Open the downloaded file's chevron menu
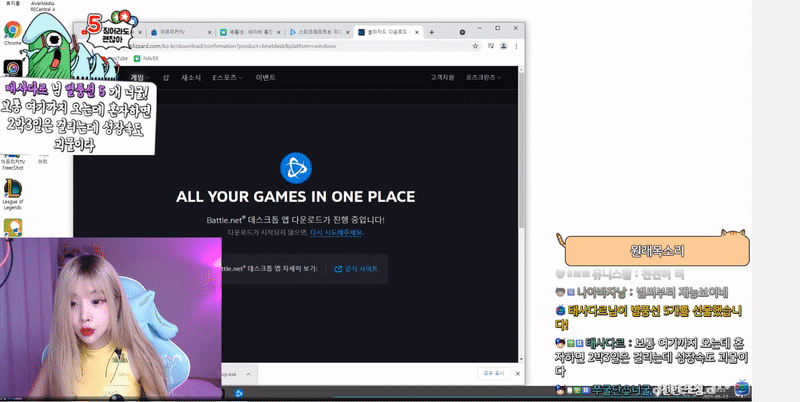The width and height of the screenshot is (800, 402). pyautogui.click(x=248, y=374)
